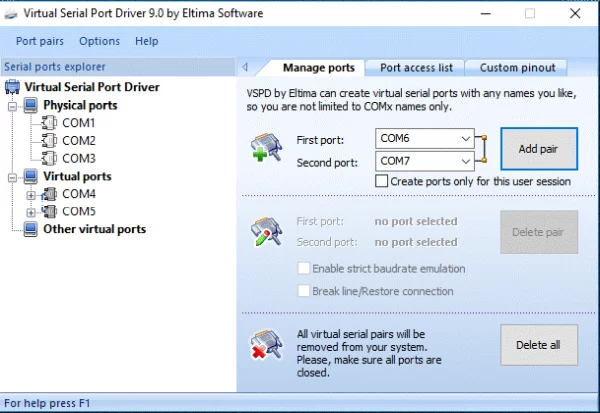
Task: Click the 'For help press F1' status text
Action: tap(47, 403)
